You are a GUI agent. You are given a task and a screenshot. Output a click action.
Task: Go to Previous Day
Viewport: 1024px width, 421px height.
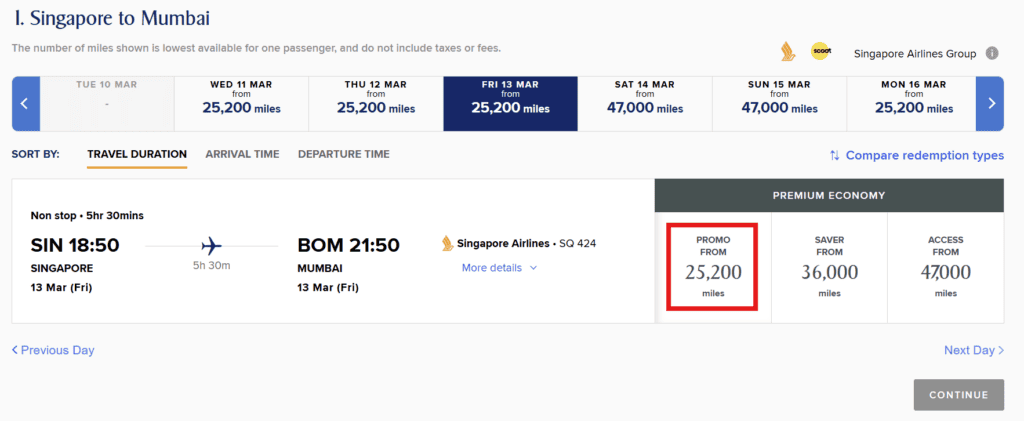53,350
